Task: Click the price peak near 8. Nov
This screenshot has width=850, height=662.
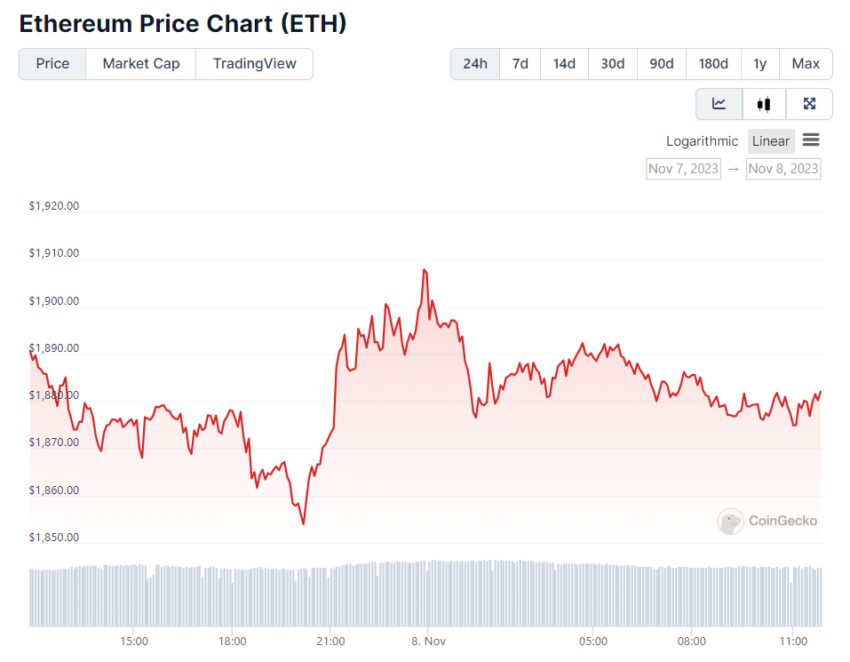Action: coord(424,269)
